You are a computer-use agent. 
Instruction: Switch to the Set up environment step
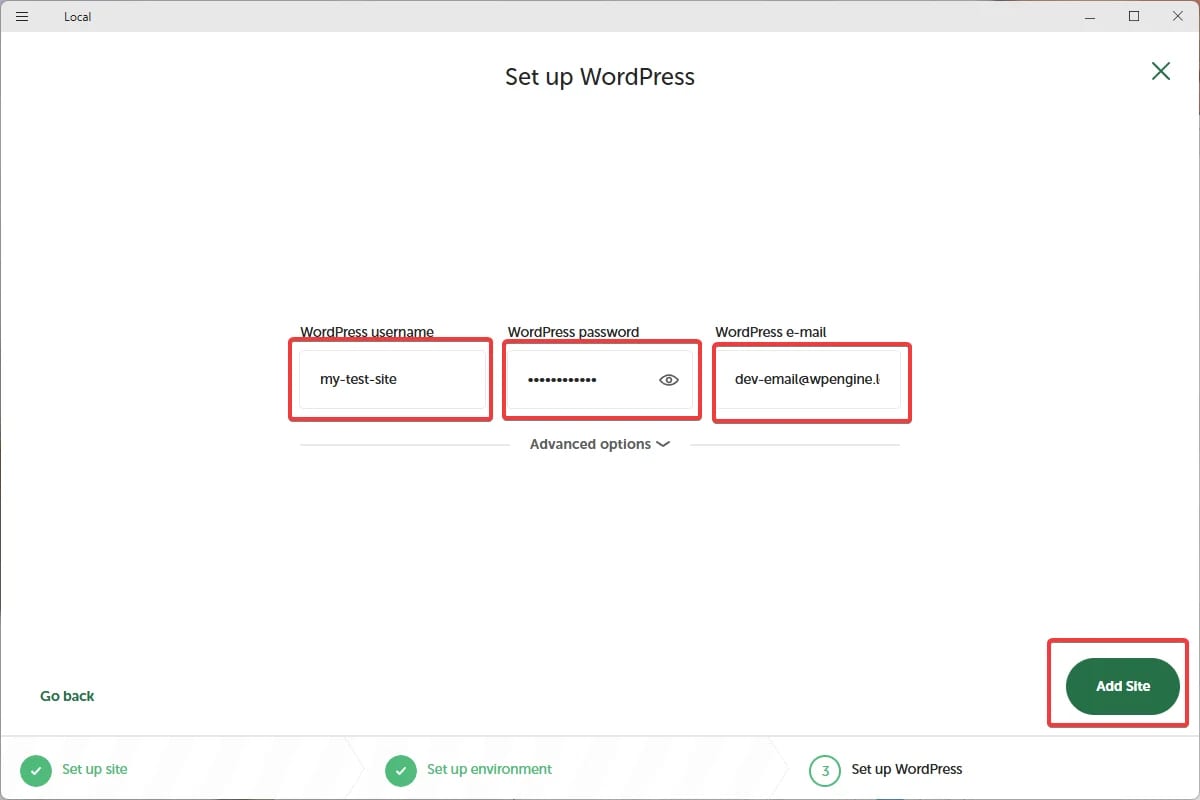[489, 770]
